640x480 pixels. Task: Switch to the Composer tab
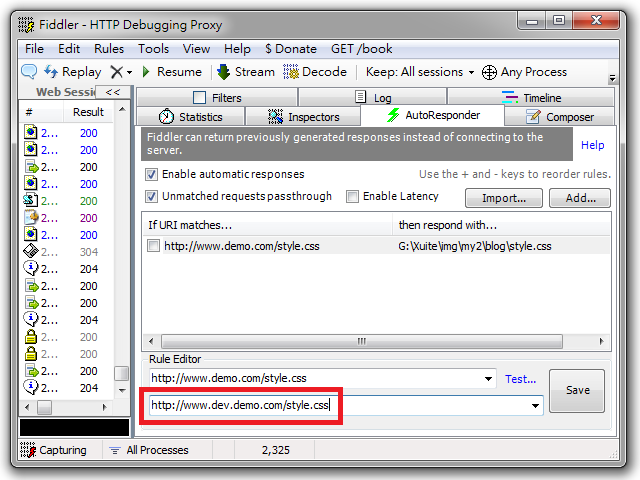tap(560, 117)
